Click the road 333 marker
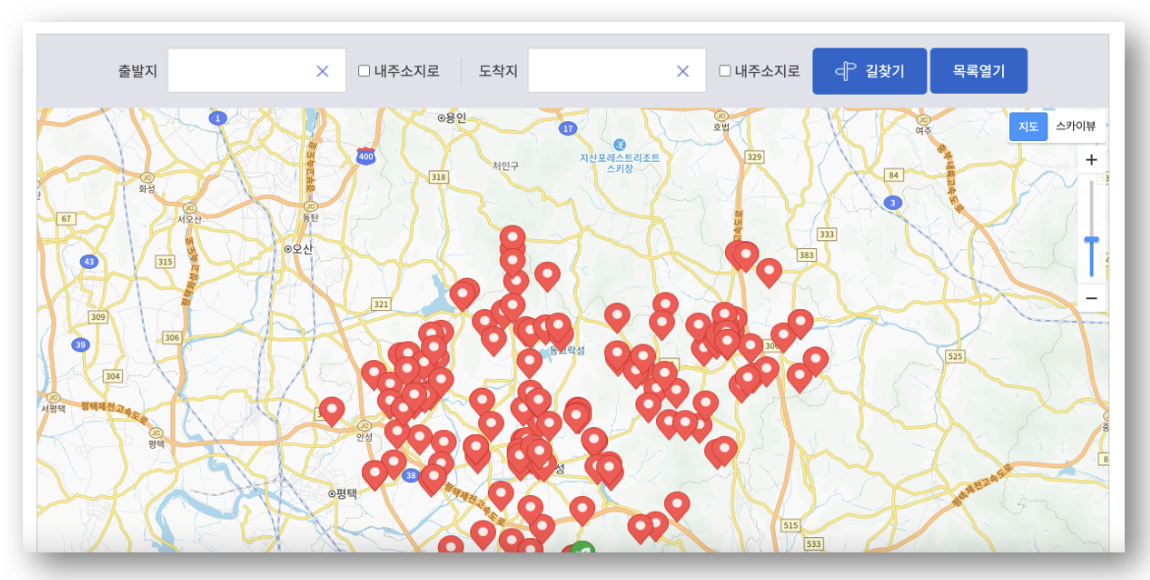 [827, 234]
